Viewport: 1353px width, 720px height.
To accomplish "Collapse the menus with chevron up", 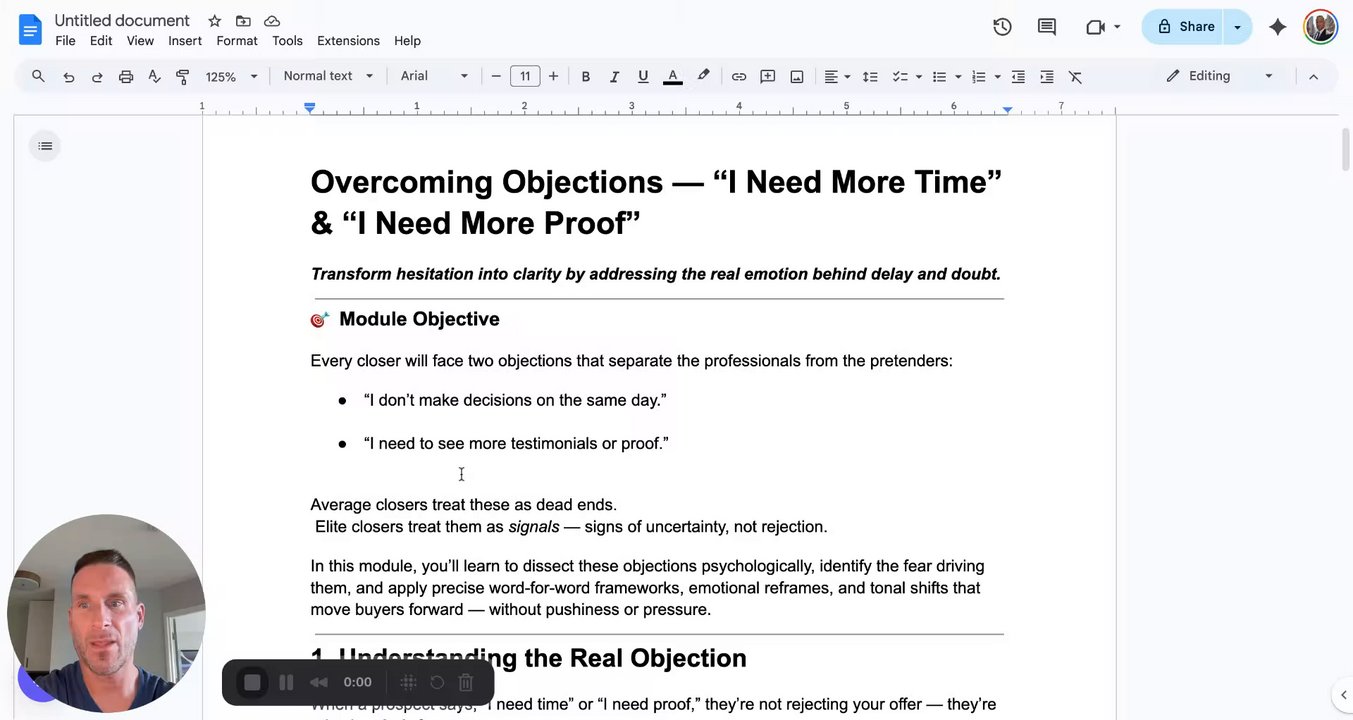I will pyautogui.click(x=1313, y=77).
